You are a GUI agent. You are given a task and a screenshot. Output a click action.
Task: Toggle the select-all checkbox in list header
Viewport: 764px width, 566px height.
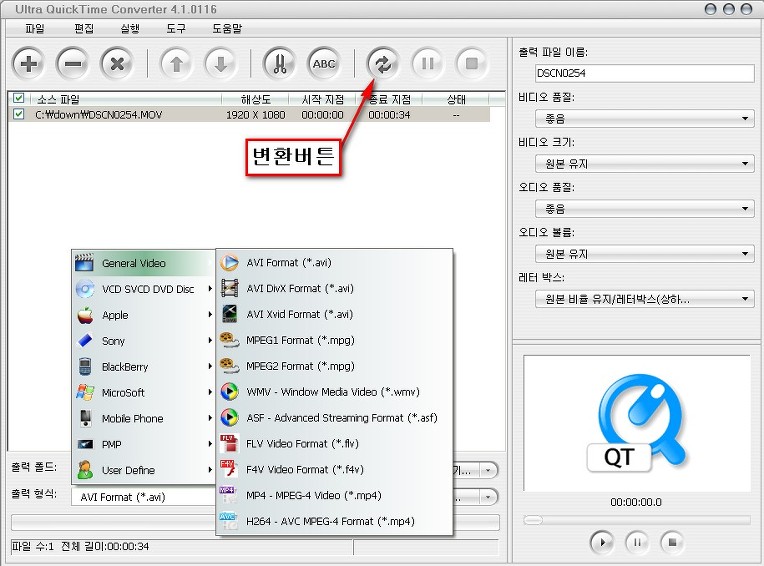19,98
